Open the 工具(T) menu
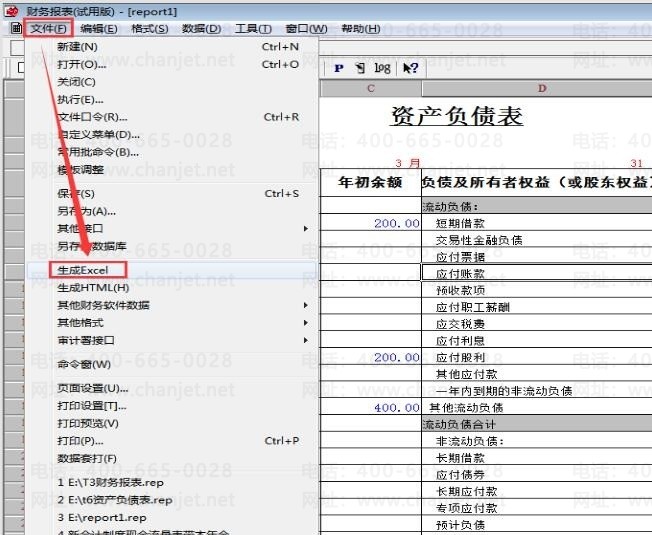 click(x=253, y=29)
